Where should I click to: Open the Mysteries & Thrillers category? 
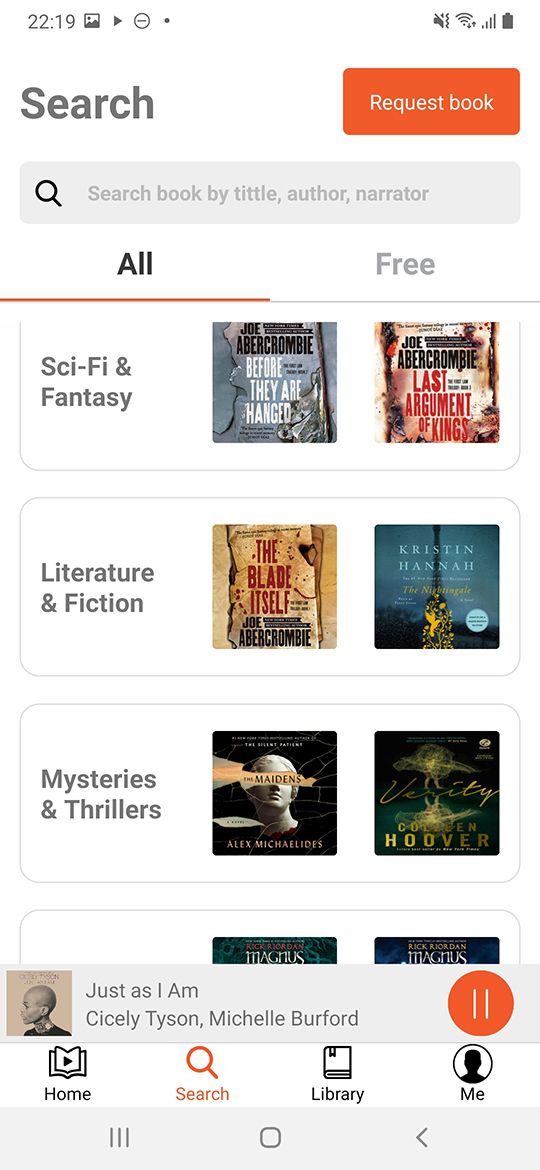click(270, 793)
